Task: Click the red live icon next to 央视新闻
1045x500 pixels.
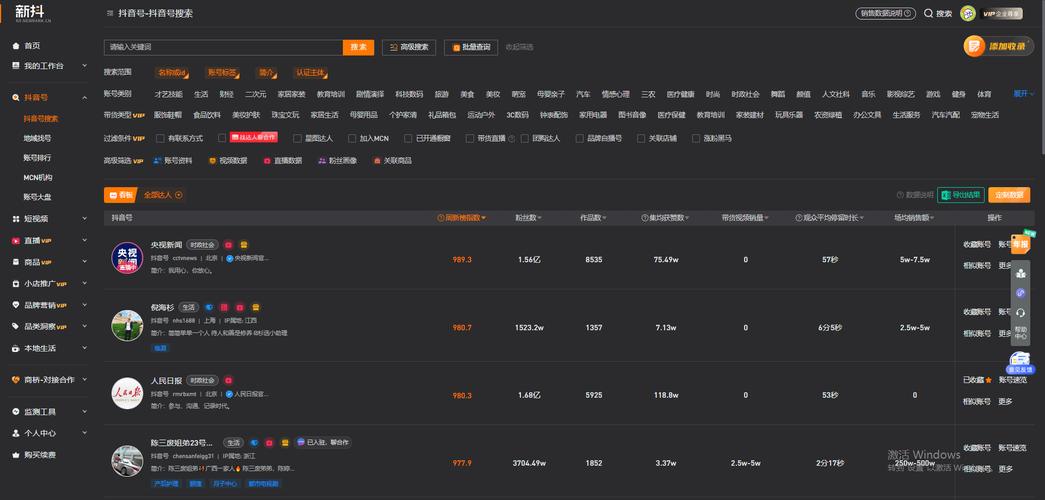Action: (228, 245)
